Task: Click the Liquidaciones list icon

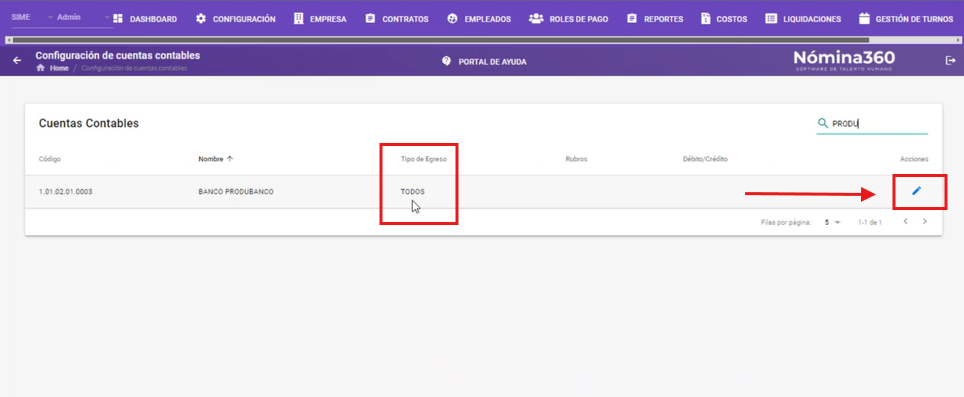Action: [x=771, y=18]
